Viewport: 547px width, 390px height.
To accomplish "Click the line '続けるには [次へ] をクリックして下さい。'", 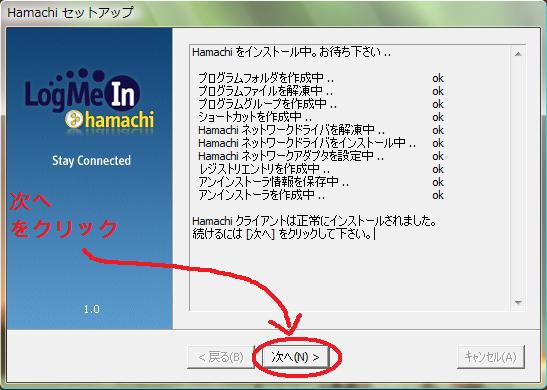I will 283,234.
